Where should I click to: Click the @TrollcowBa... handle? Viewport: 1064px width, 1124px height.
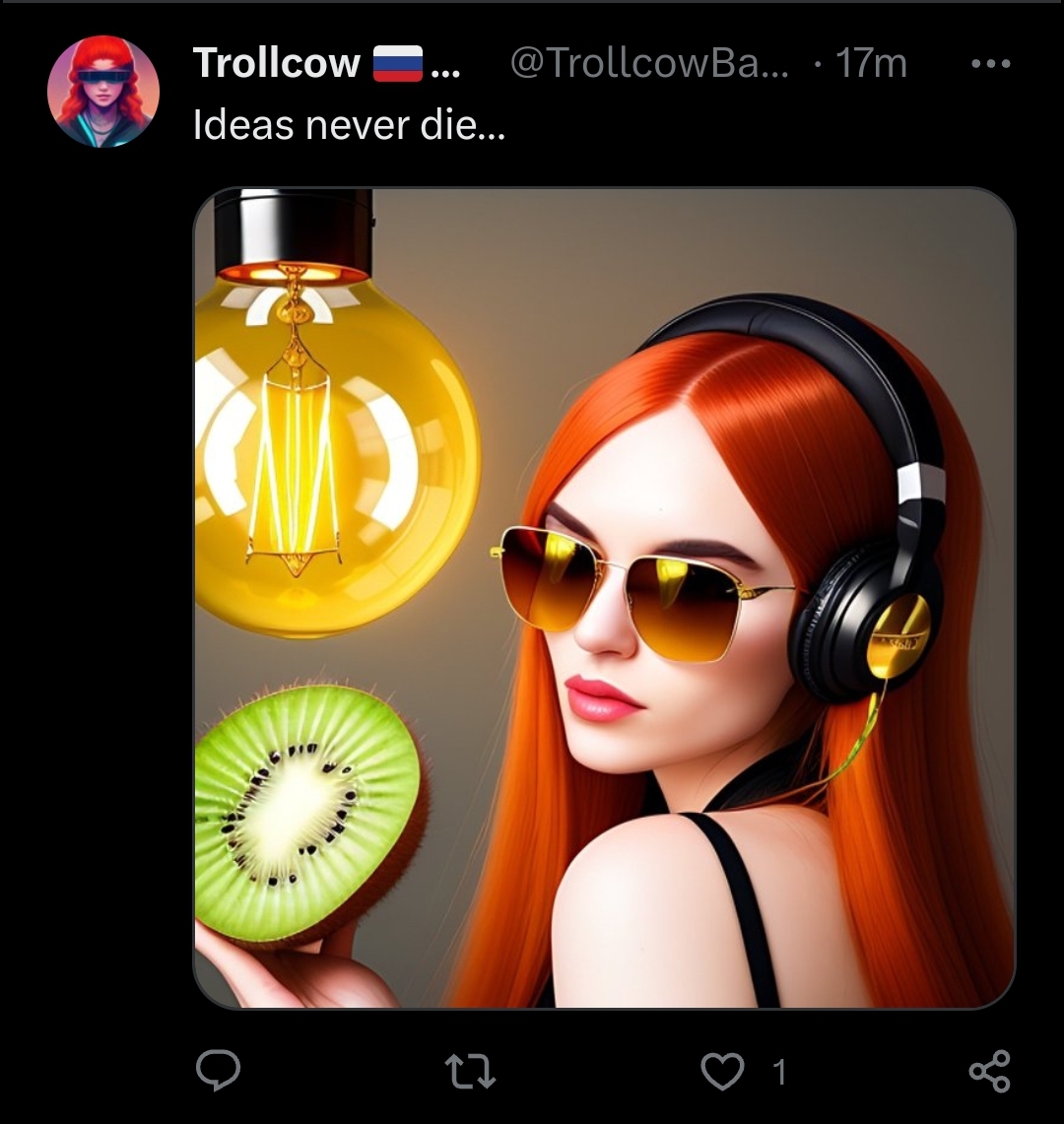[x=649, y=64]
